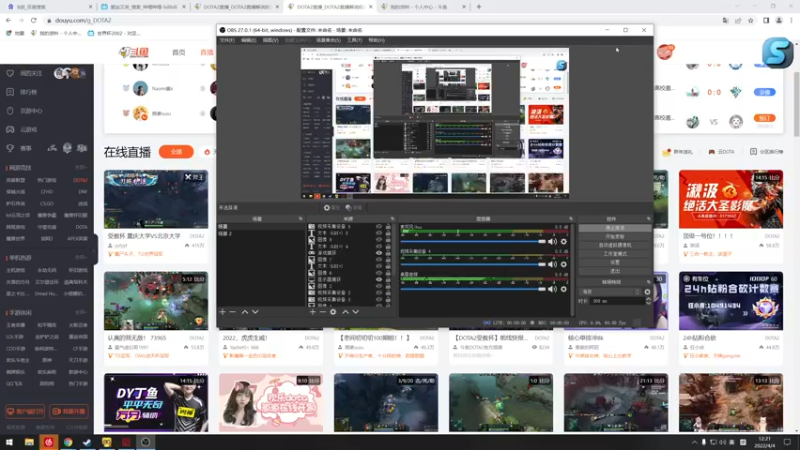Adjust 视频采集设备 4 volume slider

click(473, 264)
